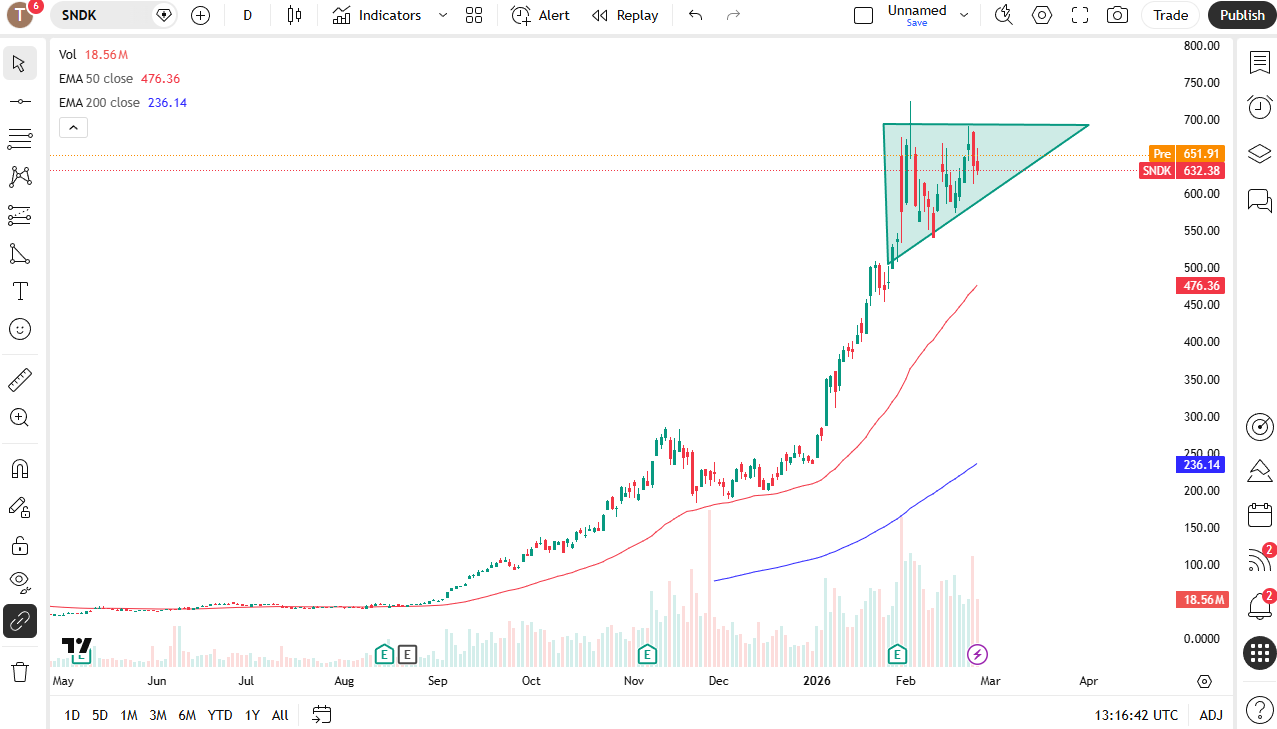
Task: Expand indicator favorites dropdown arrow
Action: click(443, 15)
